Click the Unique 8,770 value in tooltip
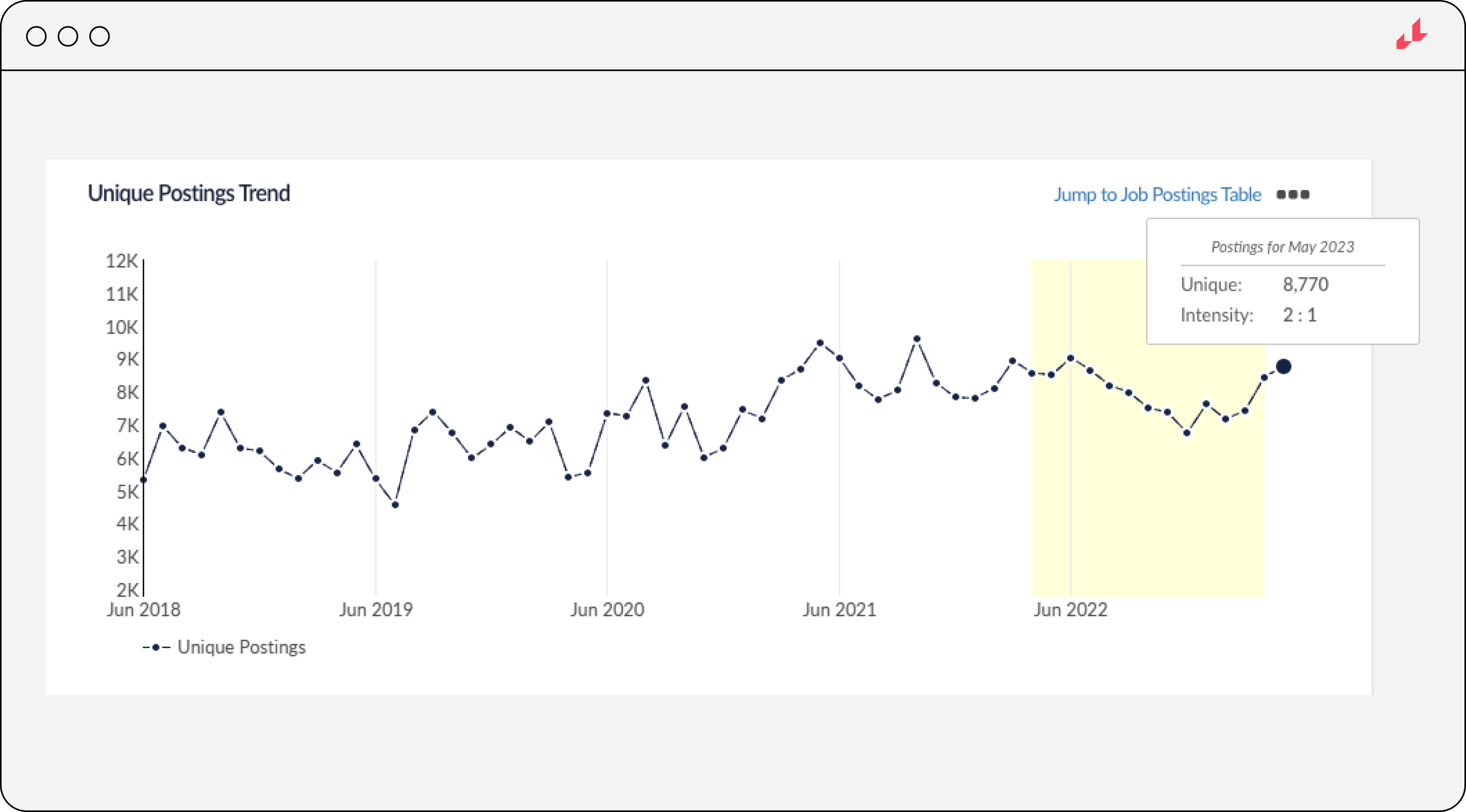 point(1305,284)
